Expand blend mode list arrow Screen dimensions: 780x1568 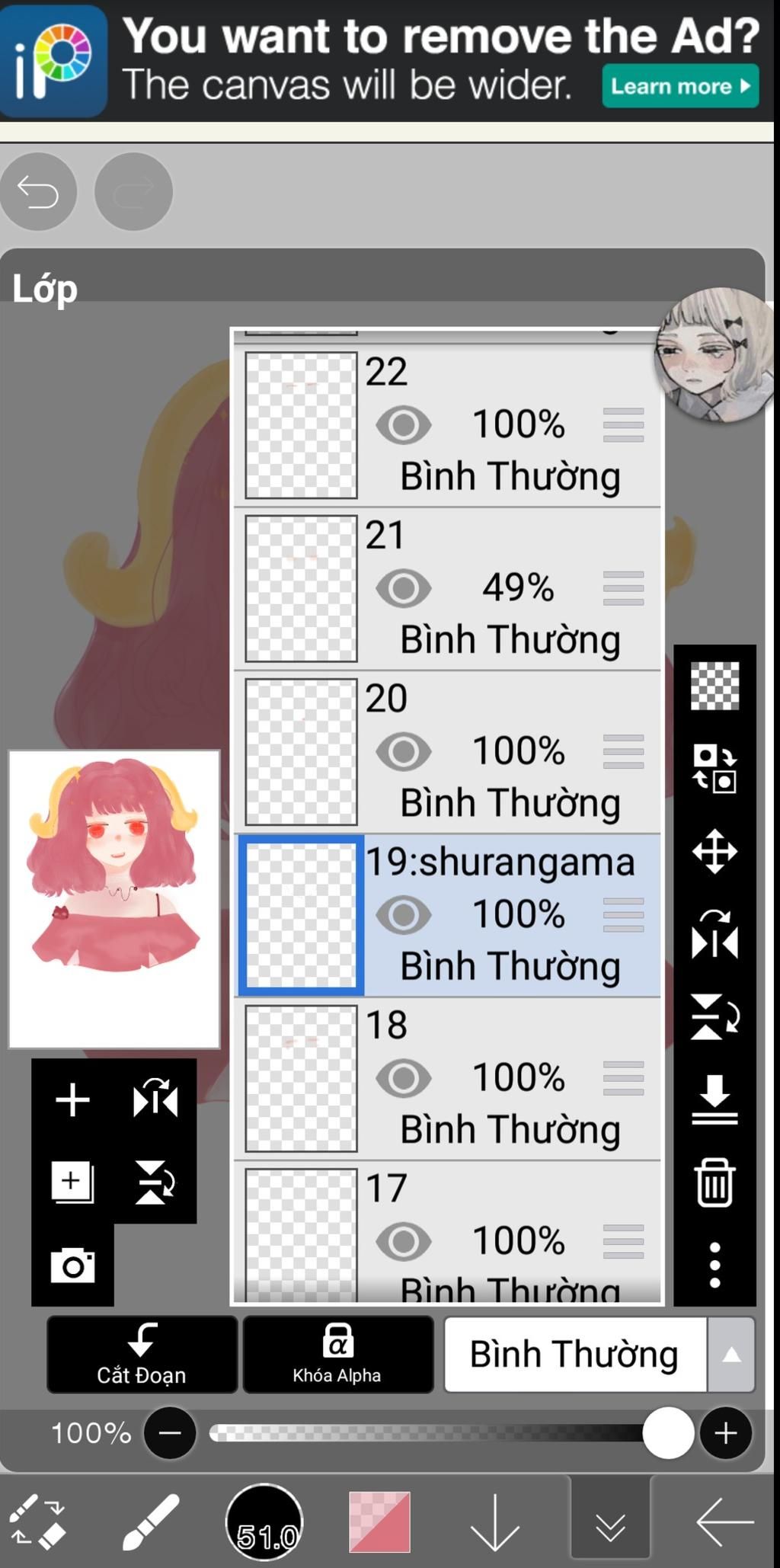731,1354
